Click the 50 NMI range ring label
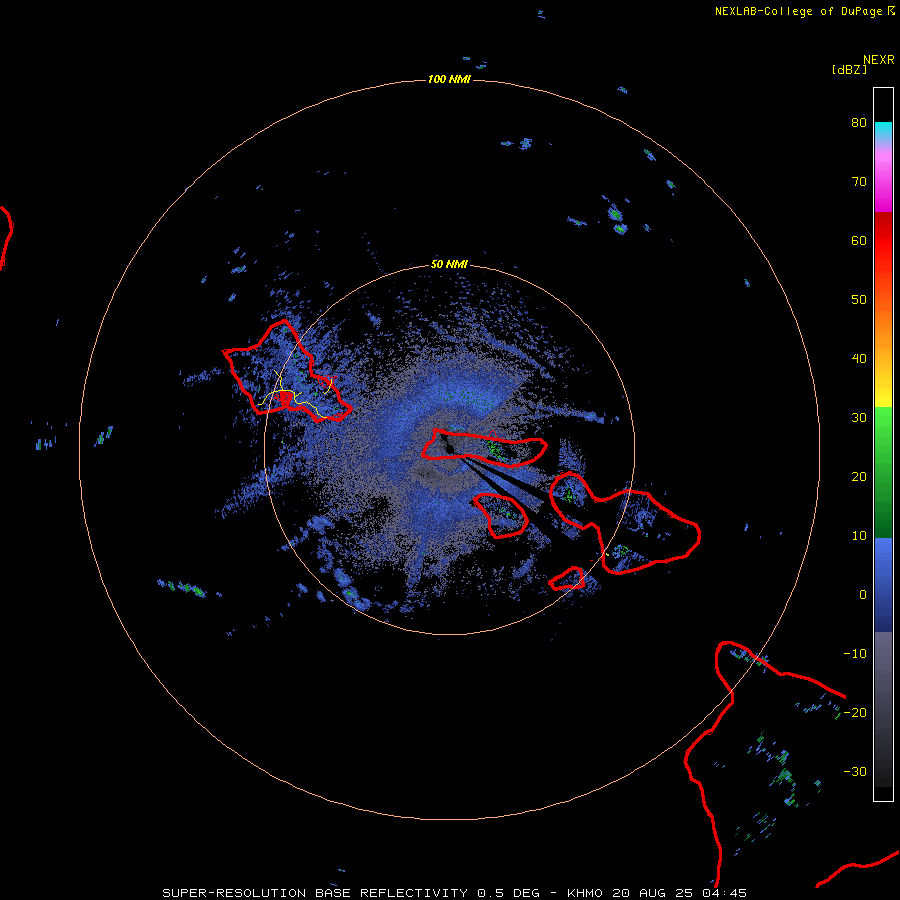The image size is (900, 900). tap(449, 265)
